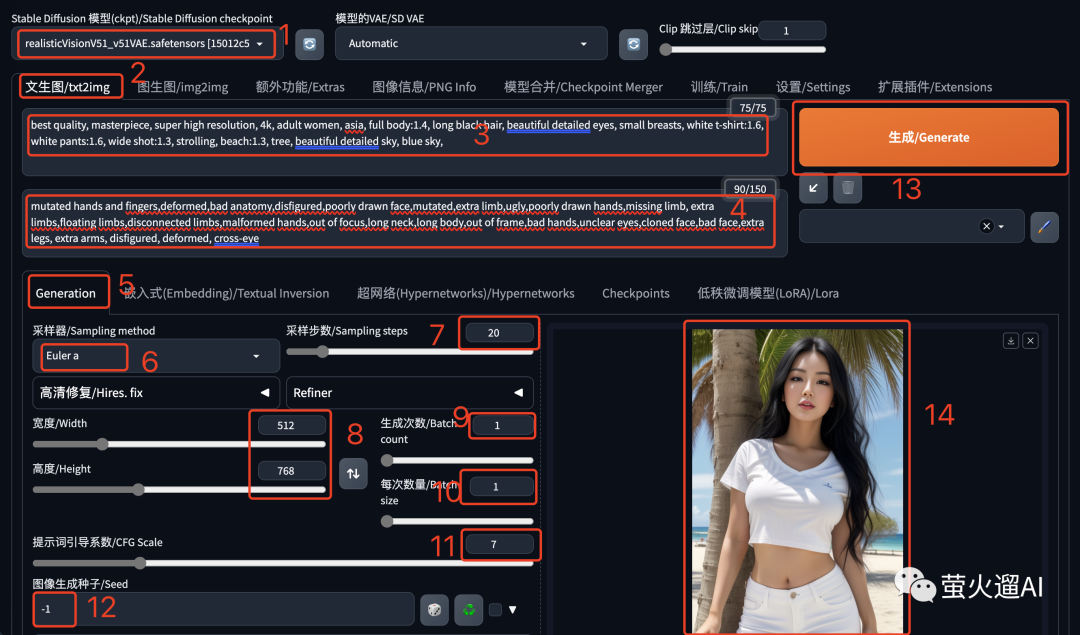Open the edit styles pencil icon

[x=1044, y=227]
